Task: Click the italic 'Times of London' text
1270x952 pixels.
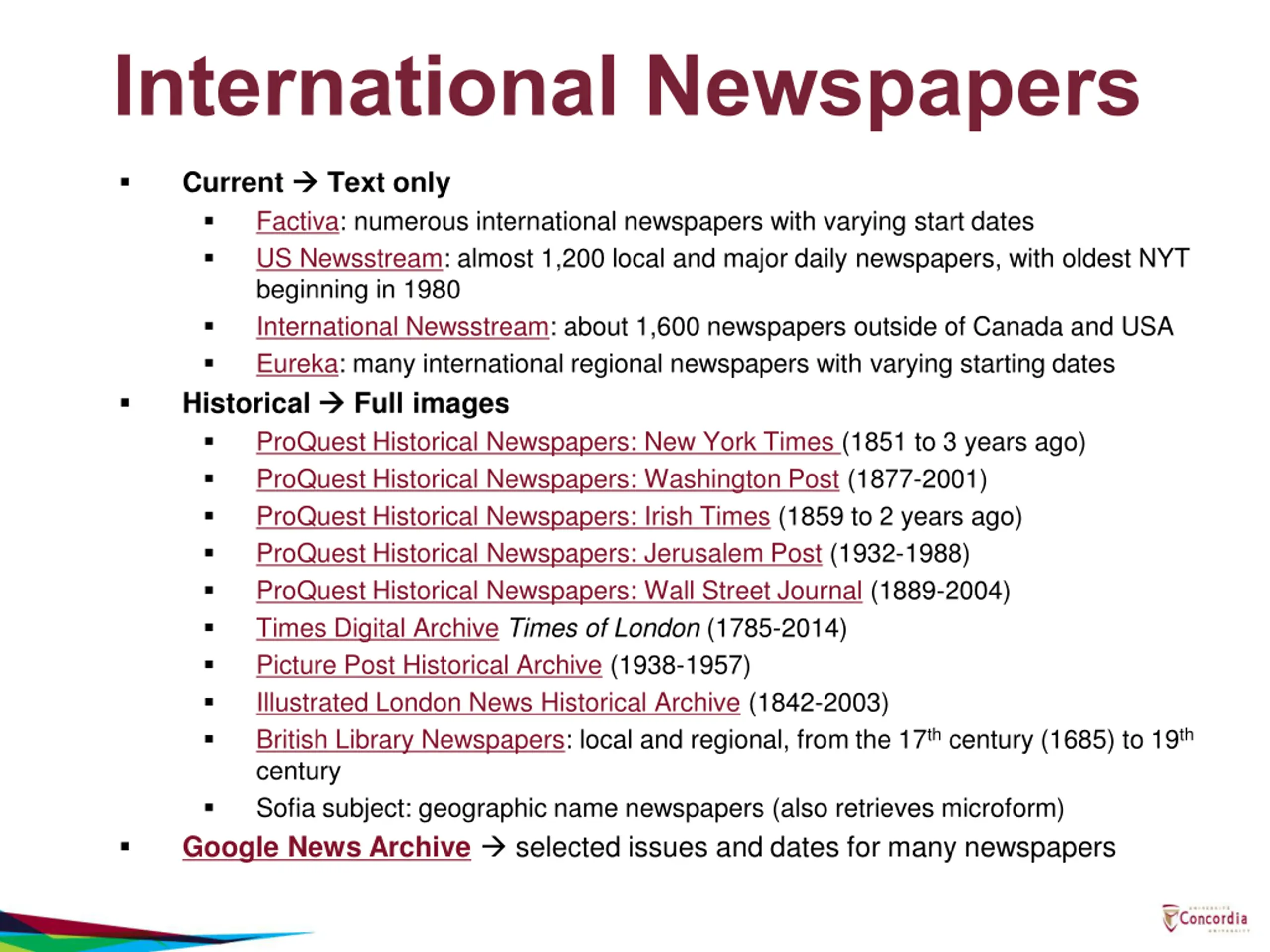Action: coord(604,628)
